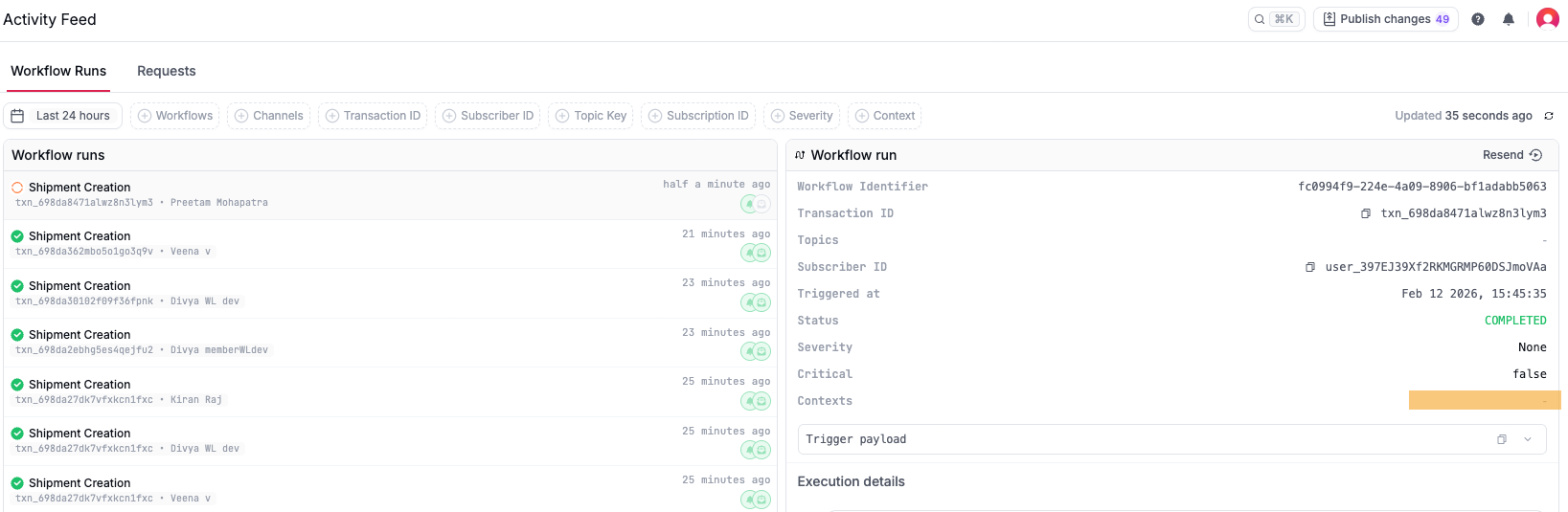Open the Last 24 hours date filter
The image size is (1568, 512).
tap(62, 116)
